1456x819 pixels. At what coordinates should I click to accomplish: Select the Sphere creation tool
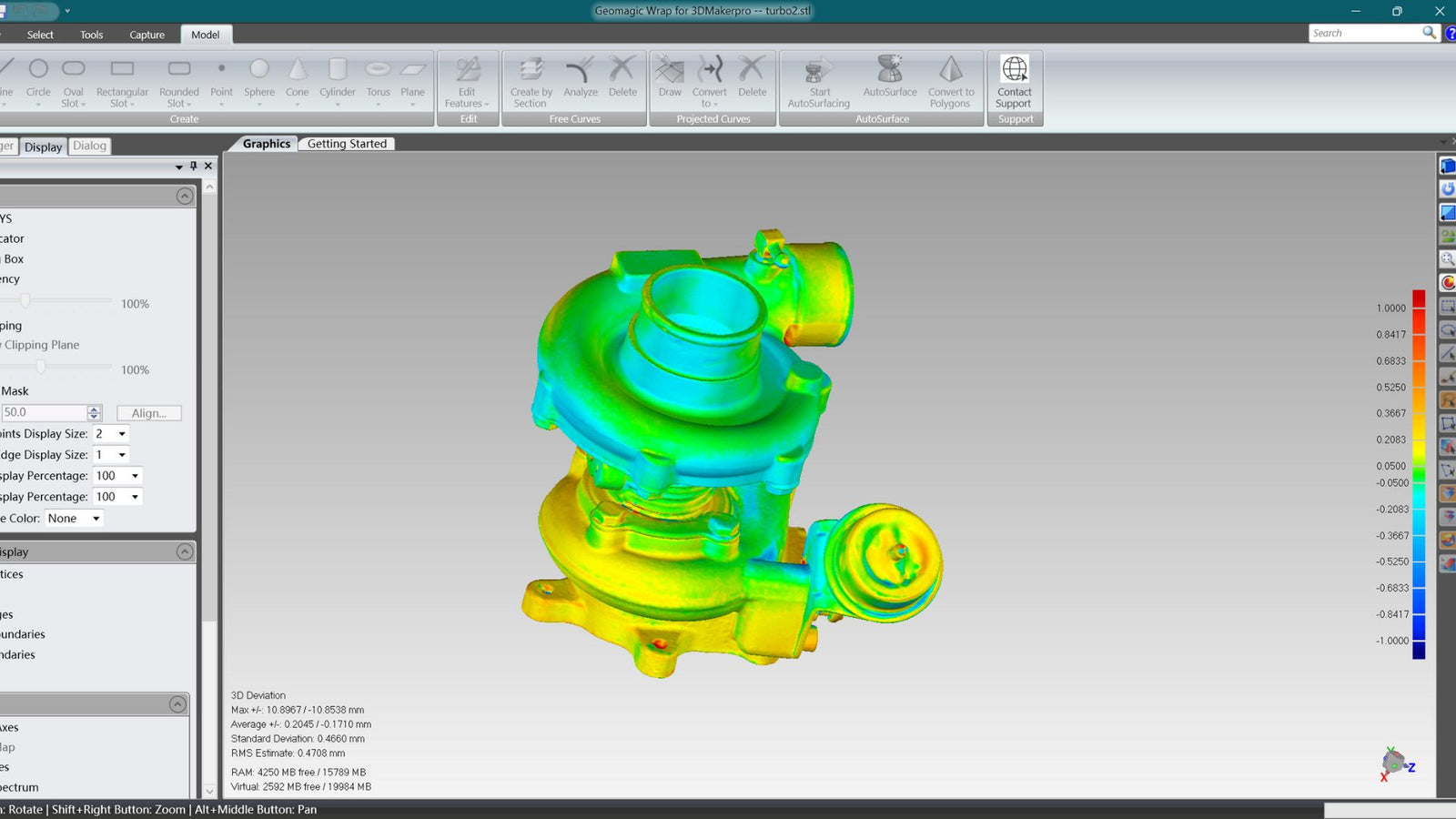pyautogui.click(x=258, y=77)
